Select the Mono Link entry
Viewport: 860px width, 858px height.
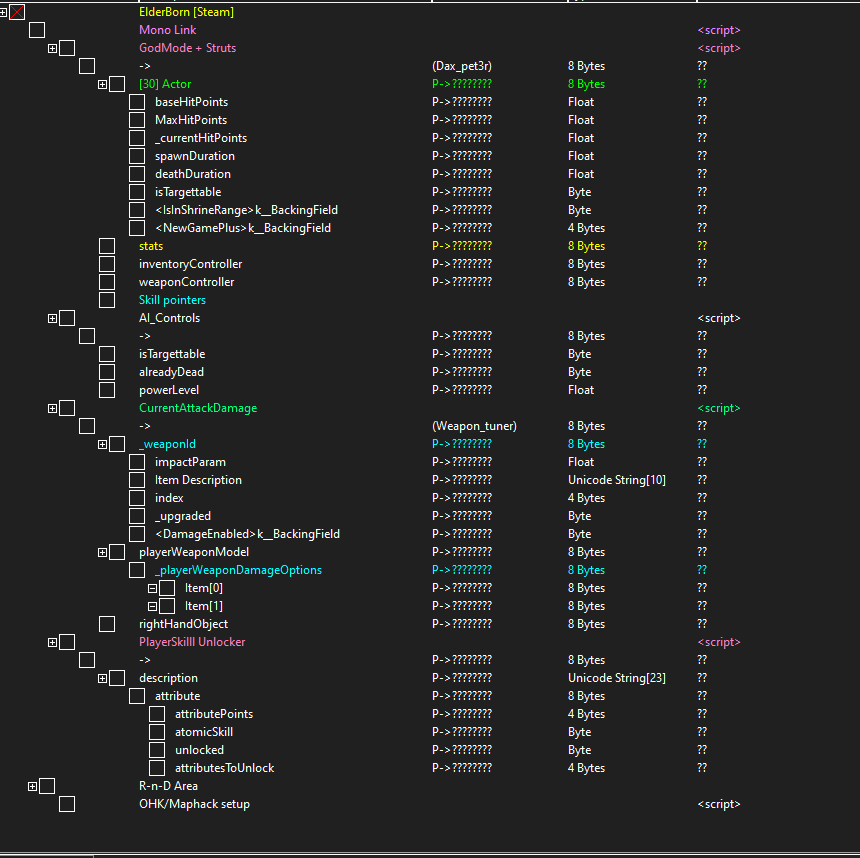(167, 30)
